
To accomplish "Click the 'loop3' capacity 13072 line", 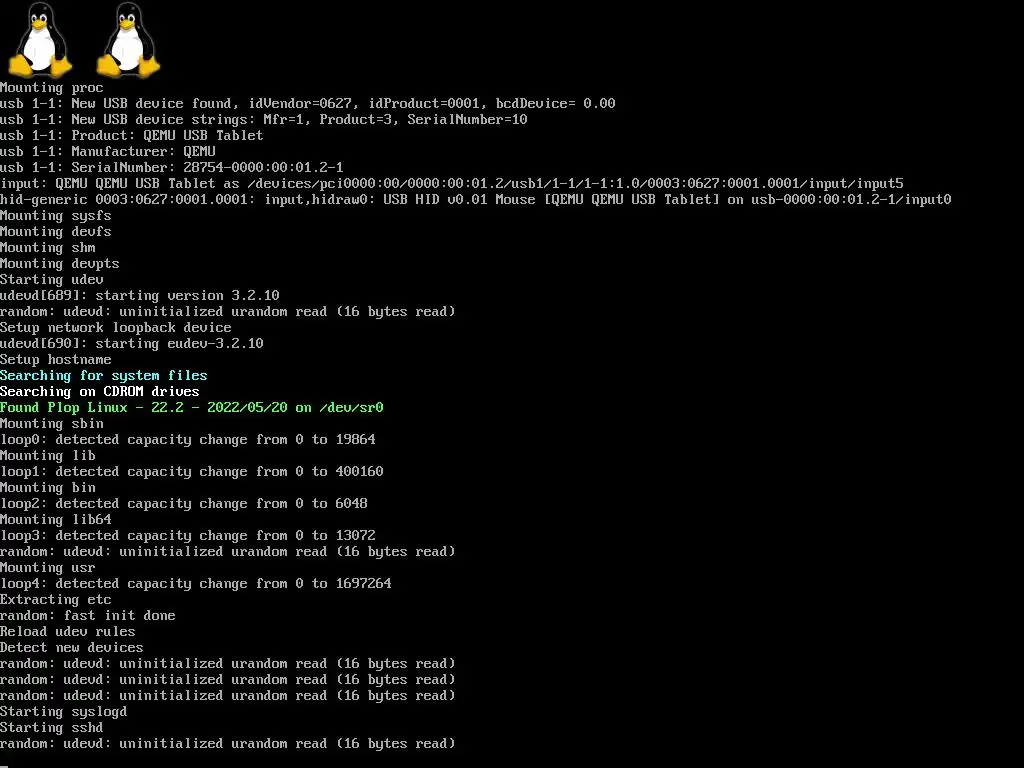I will click(188, 536).
